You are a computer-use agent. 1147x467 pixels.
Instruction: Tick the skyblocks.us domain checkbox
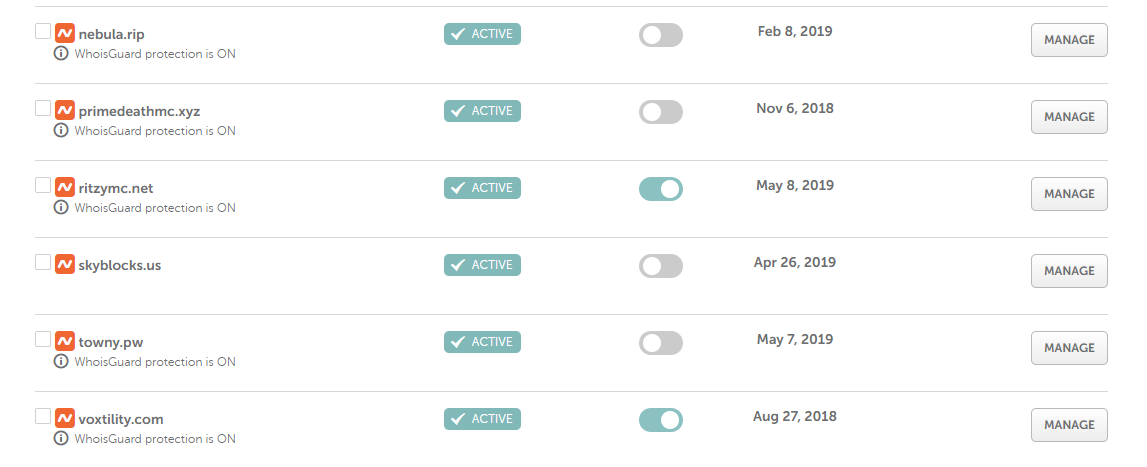tap(43, 262)
